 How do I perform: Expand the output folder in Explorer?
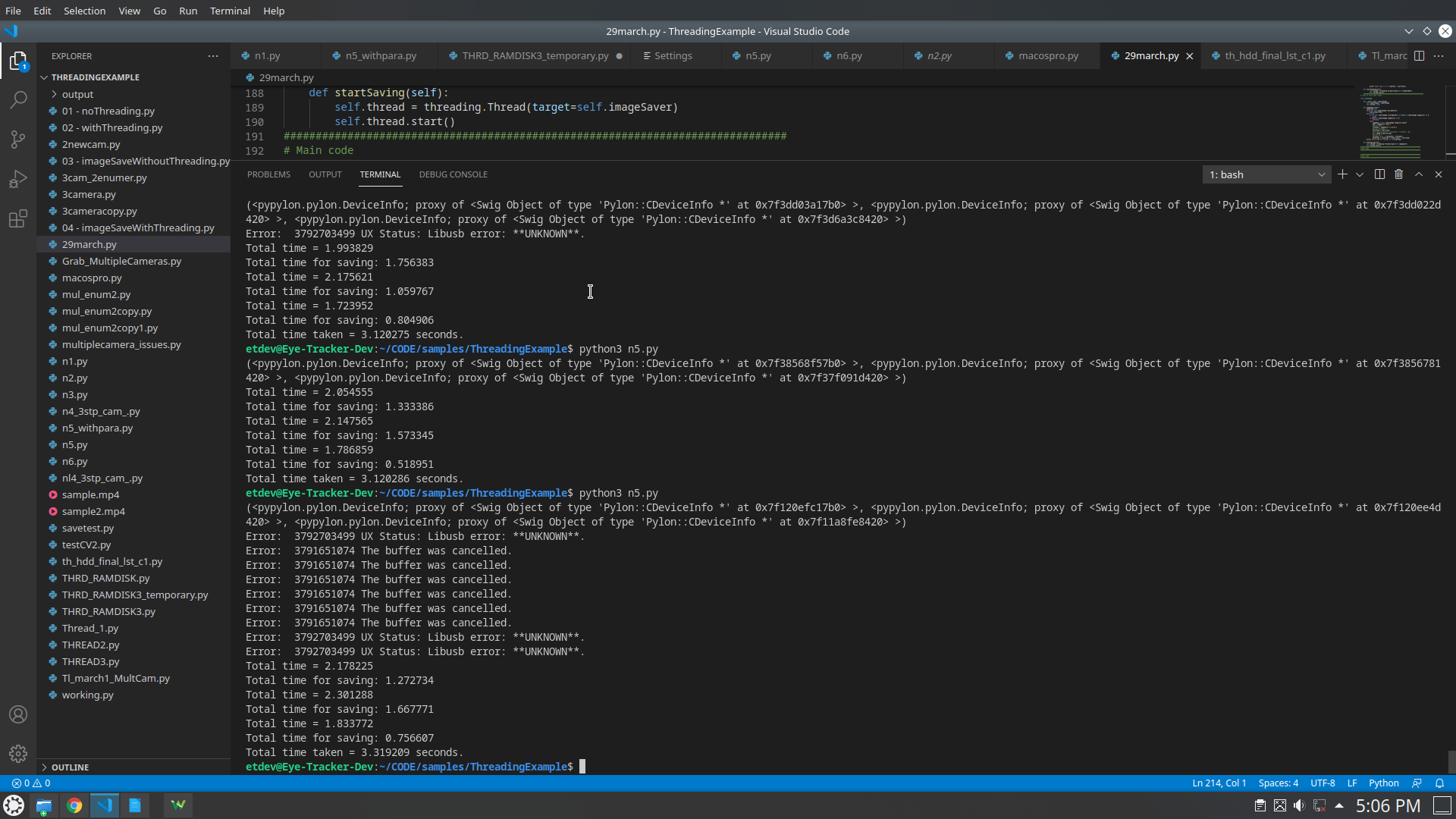[76, 94]
